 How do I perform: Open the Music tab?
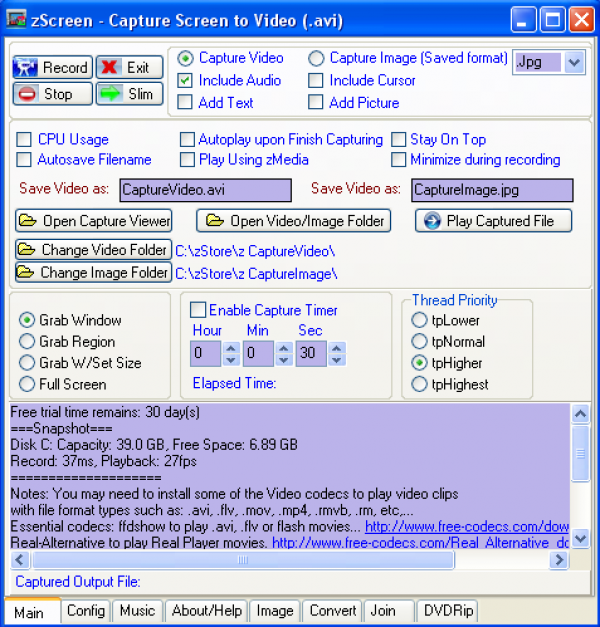tap(137, 611)
